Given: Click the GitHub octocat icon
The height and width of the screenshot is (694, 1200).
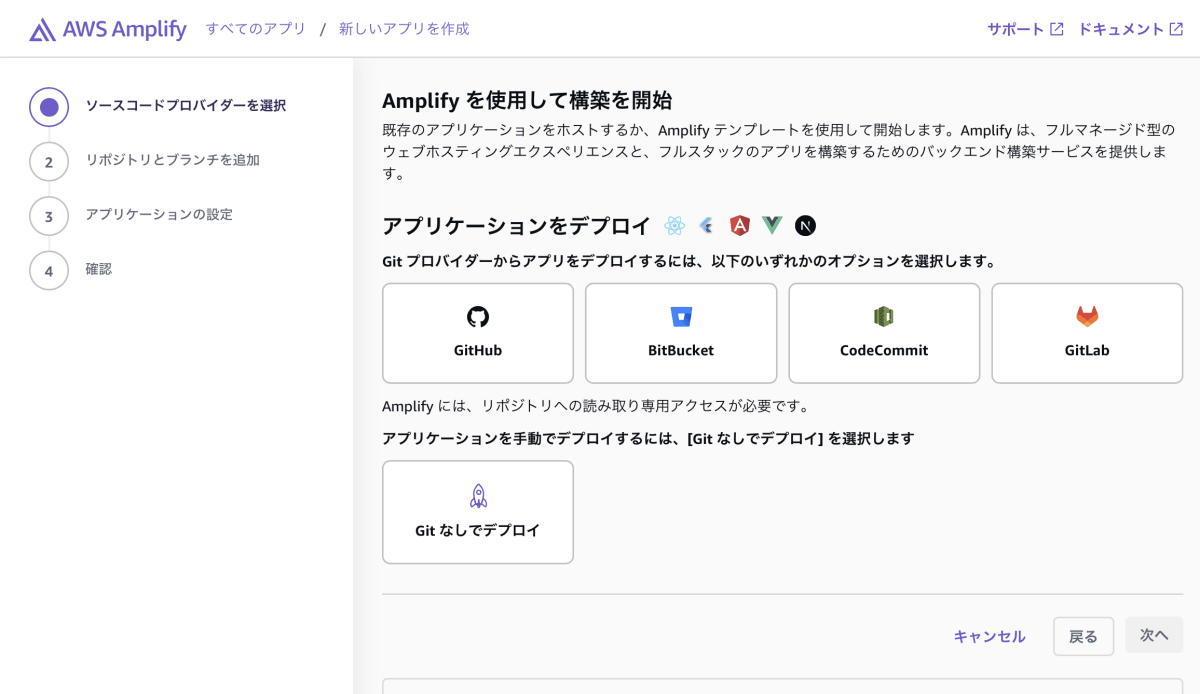Looking at the screenshot, I should click(x=477, y=318).
